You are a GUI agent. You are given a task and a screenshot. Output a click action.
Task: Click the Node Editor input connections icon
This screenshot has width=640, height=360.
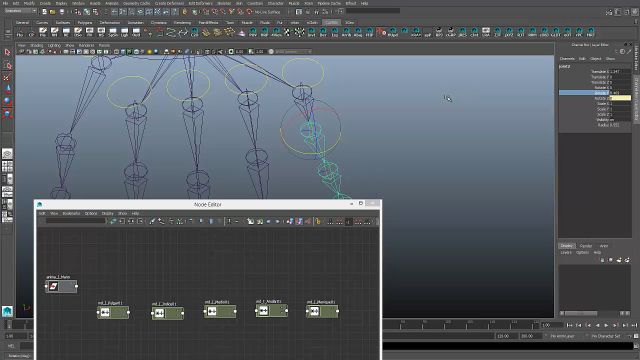(122, 221)
